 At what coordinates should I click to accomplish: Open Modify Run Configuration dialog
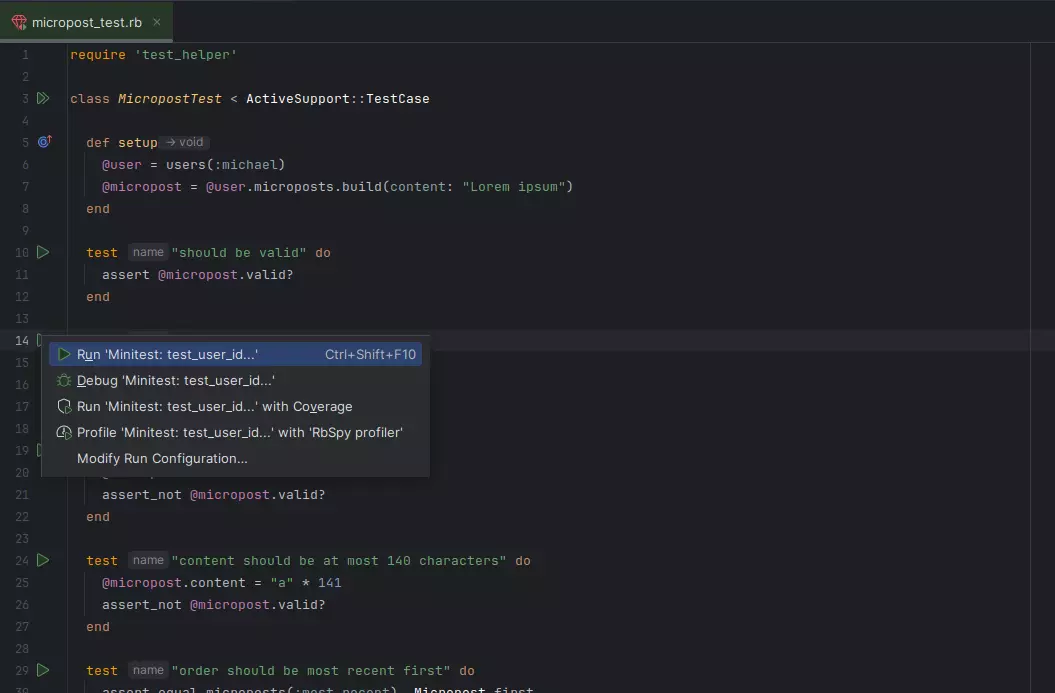[161, 458]
